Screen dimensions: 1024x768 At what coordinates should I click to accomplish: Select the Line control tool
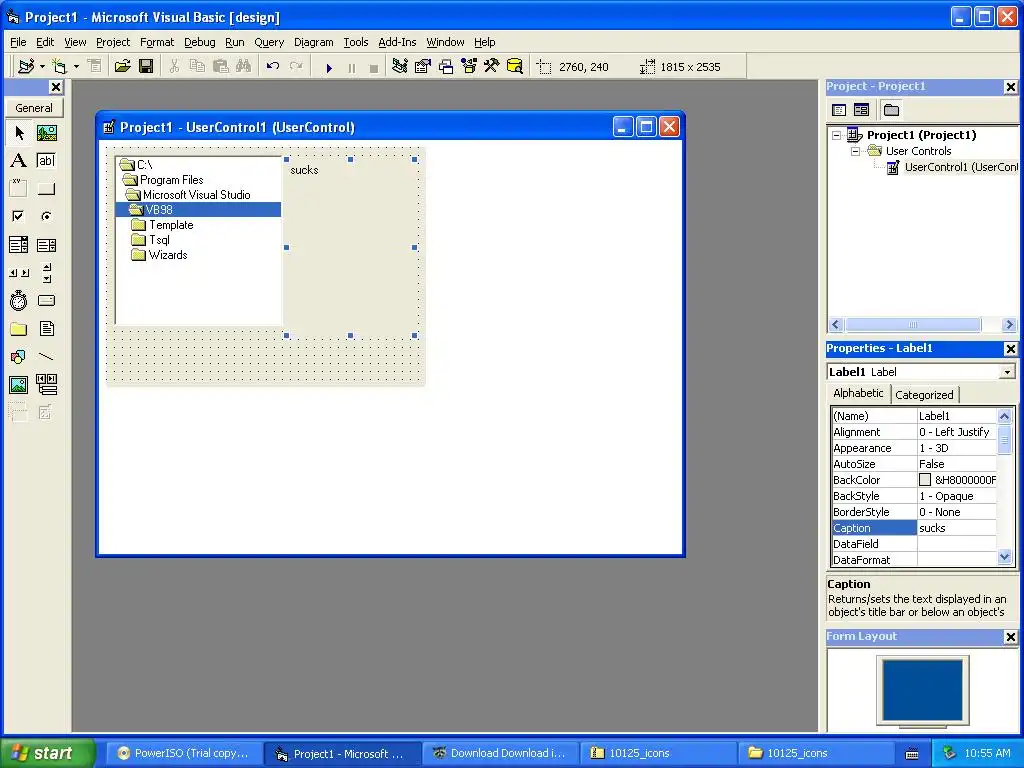46,357
